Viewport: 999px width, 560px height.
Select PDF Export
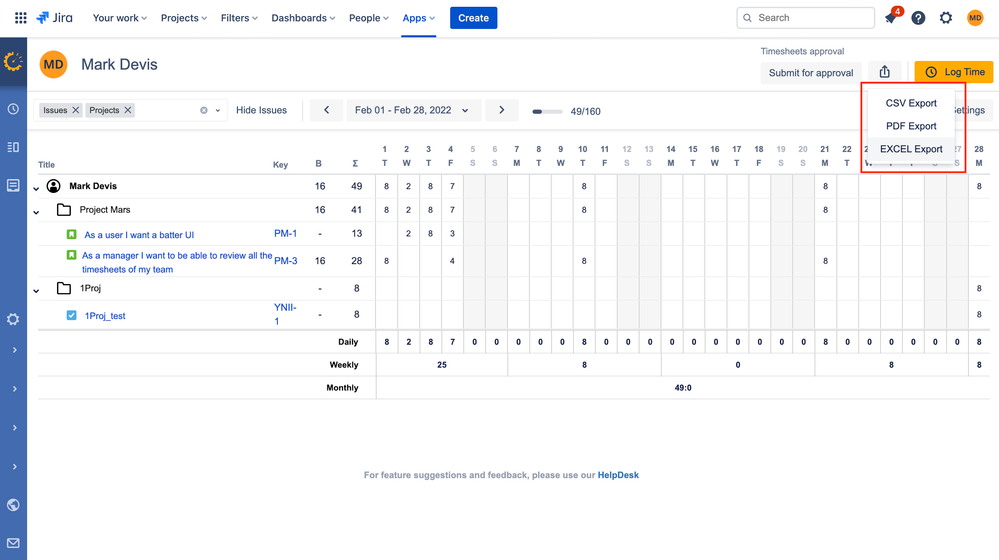(x=911, y=126)
